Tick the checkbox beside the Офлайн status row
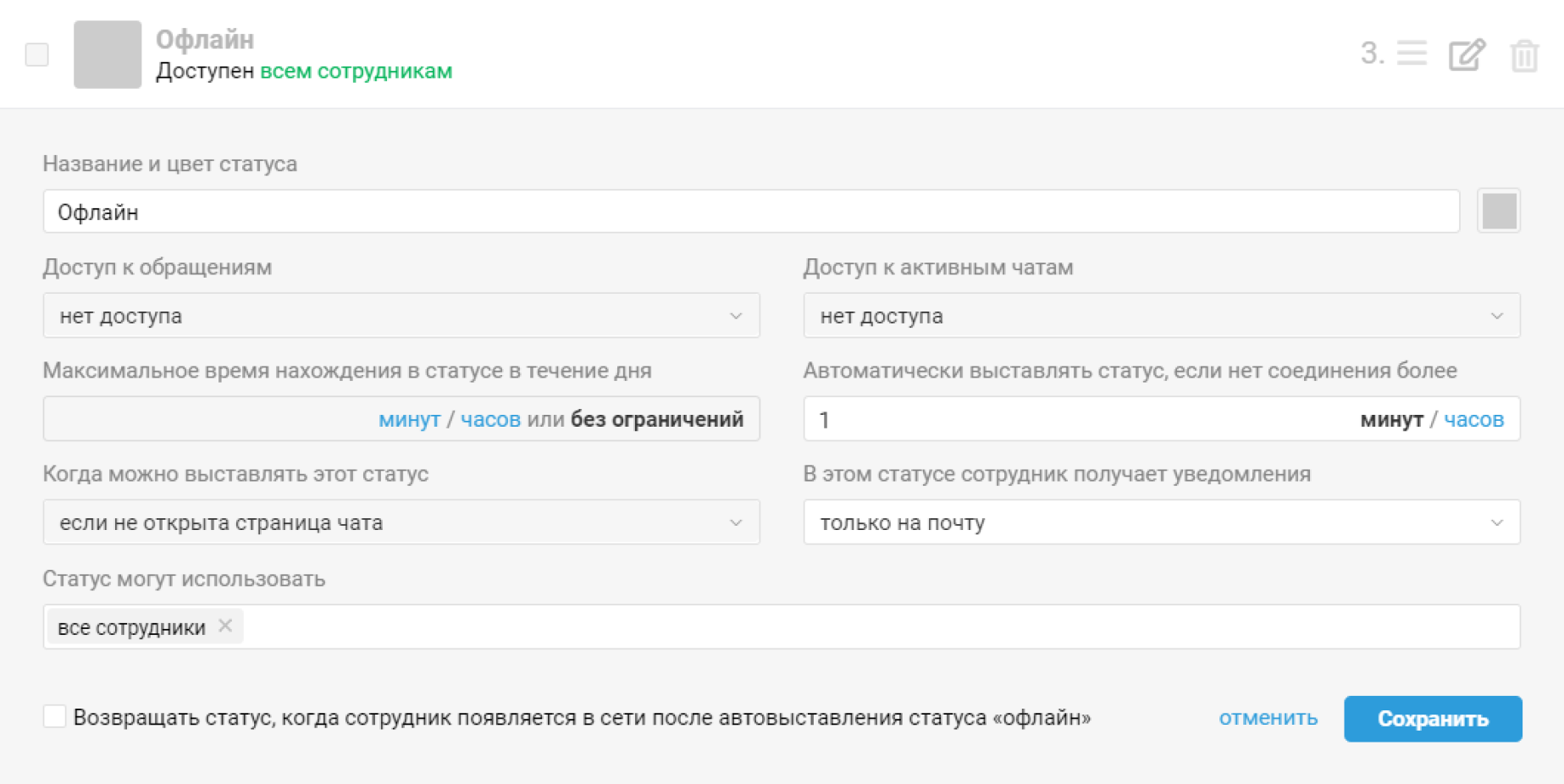The width and height of the screenshot is (1564, 784). coord(37,54)
